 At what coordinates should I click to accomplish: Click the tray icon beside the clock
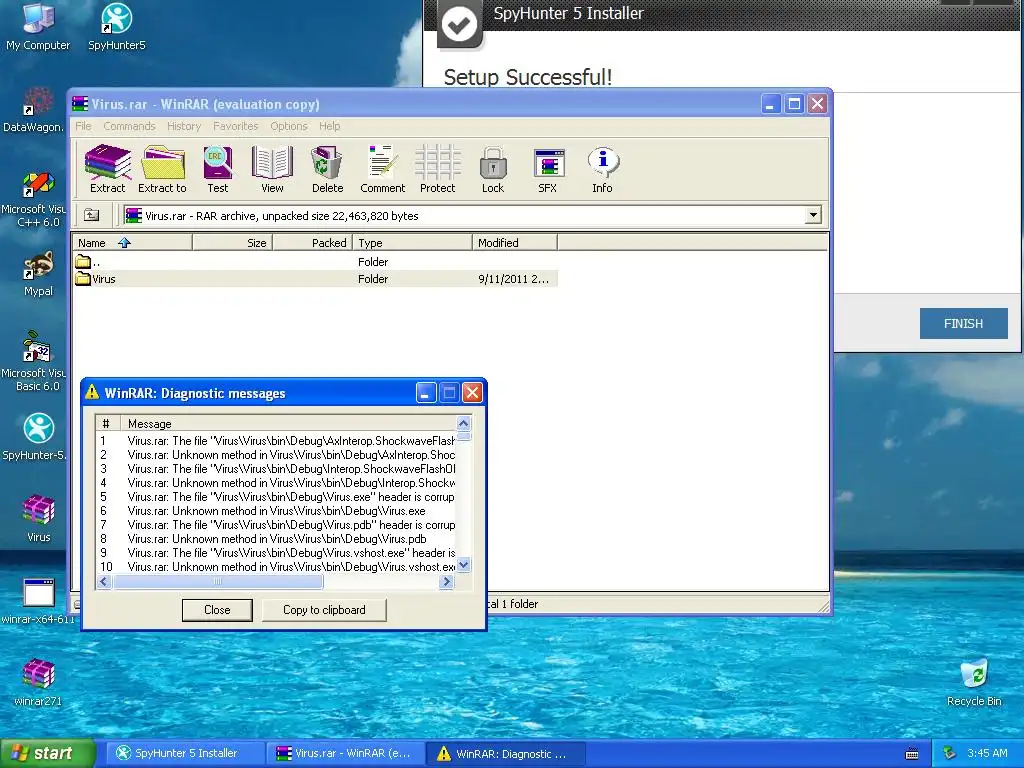[950, 754]
